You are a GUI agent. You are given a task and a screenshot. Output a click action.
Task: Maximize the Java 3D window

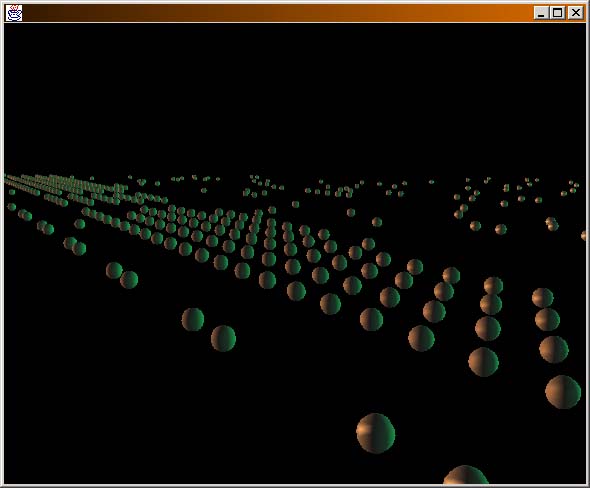[x=558, y=13]
